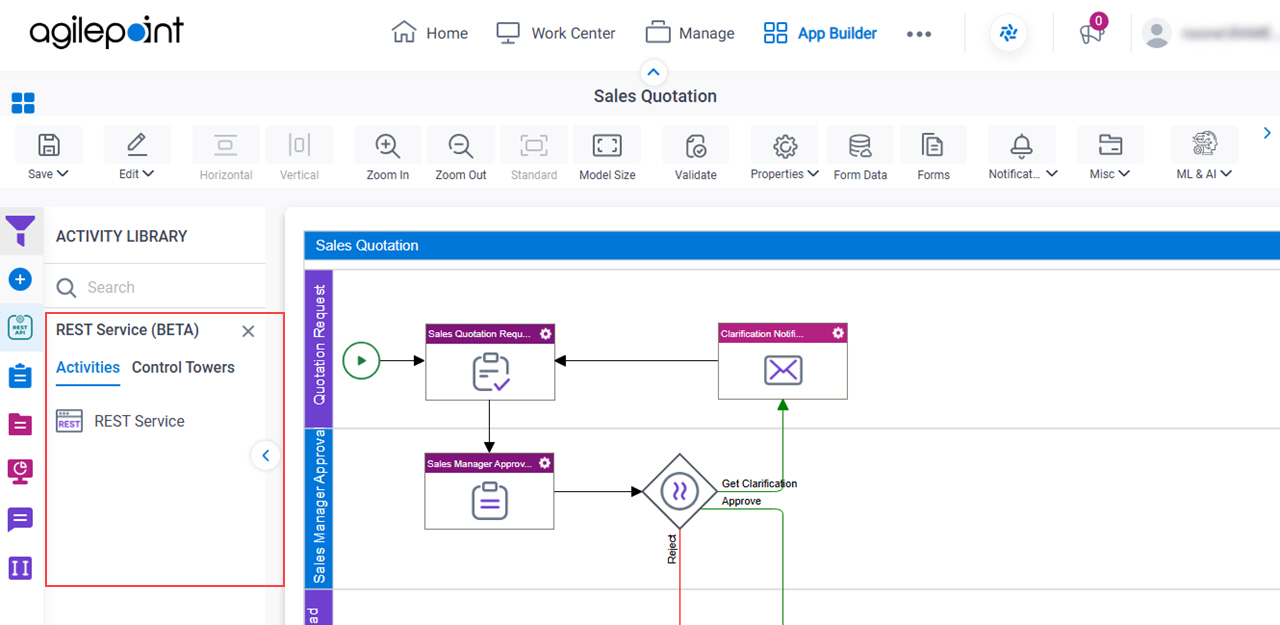Switch to the Activities tab
This screenshot has width=1280, height=625.
88,367
